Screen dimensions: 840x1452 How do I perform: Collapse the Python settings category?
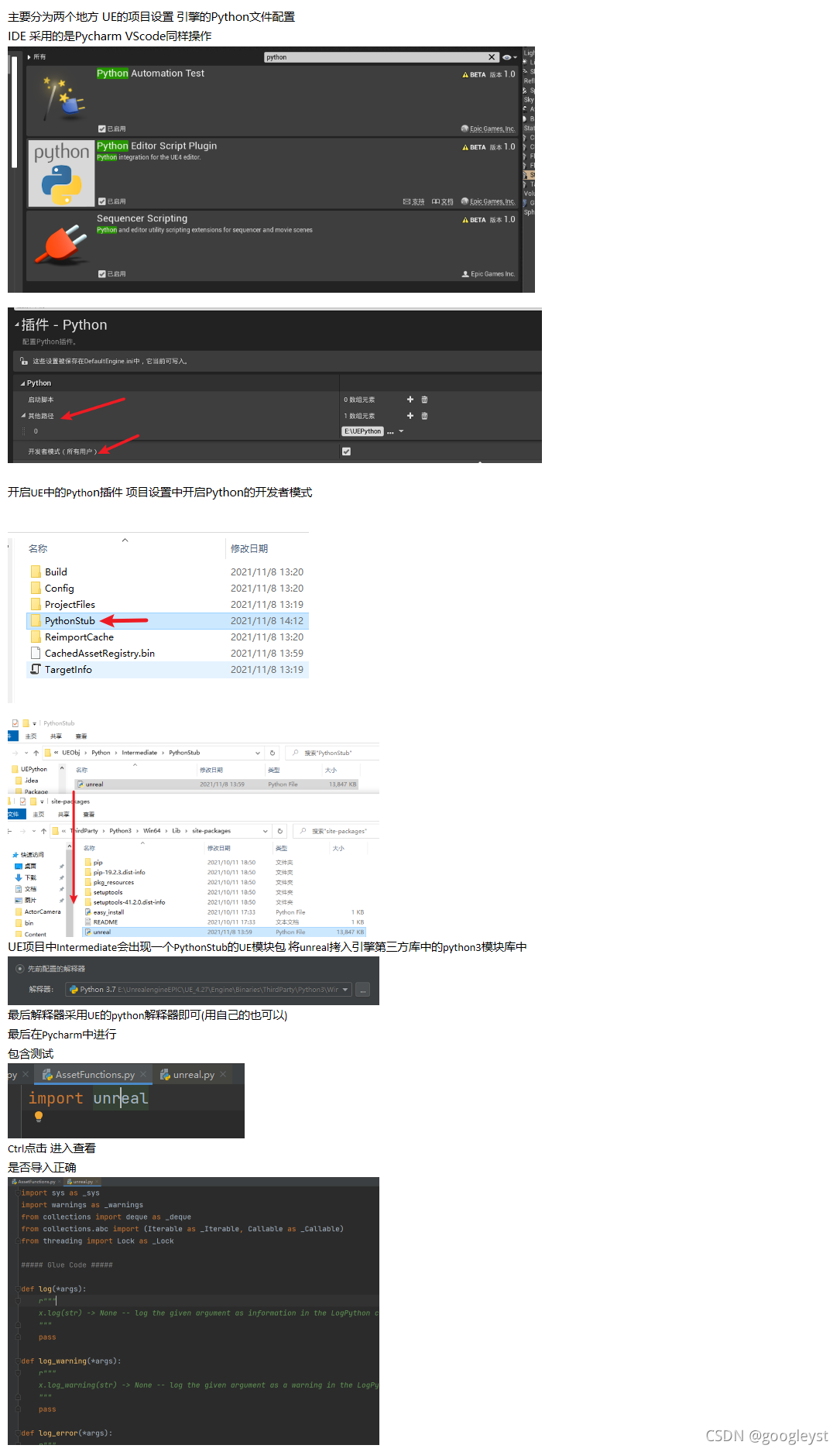23,383
